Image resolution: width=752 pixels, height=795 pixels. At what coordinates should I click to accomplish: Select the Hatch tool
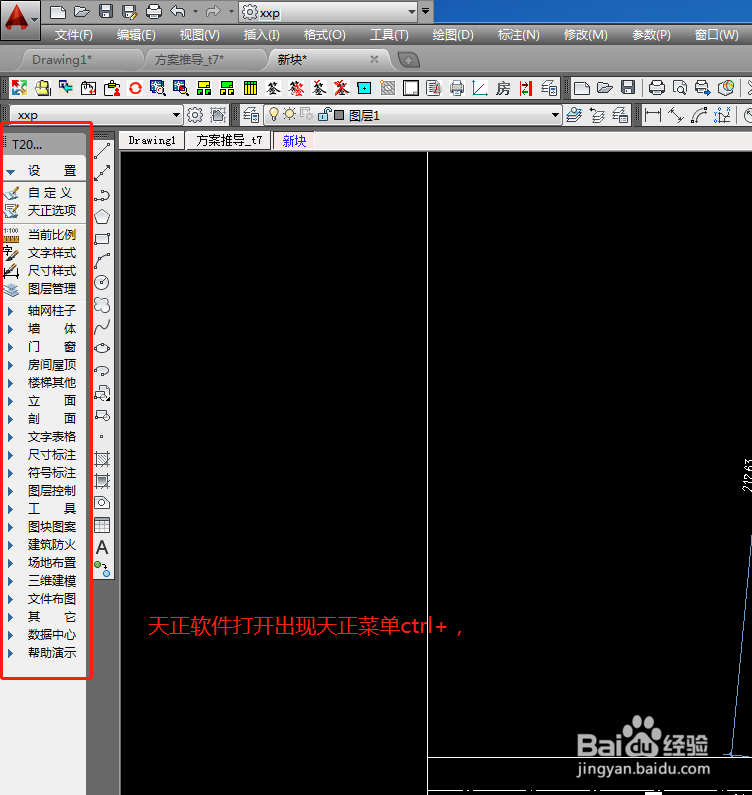pyautogui.click(x=102, y=459)
